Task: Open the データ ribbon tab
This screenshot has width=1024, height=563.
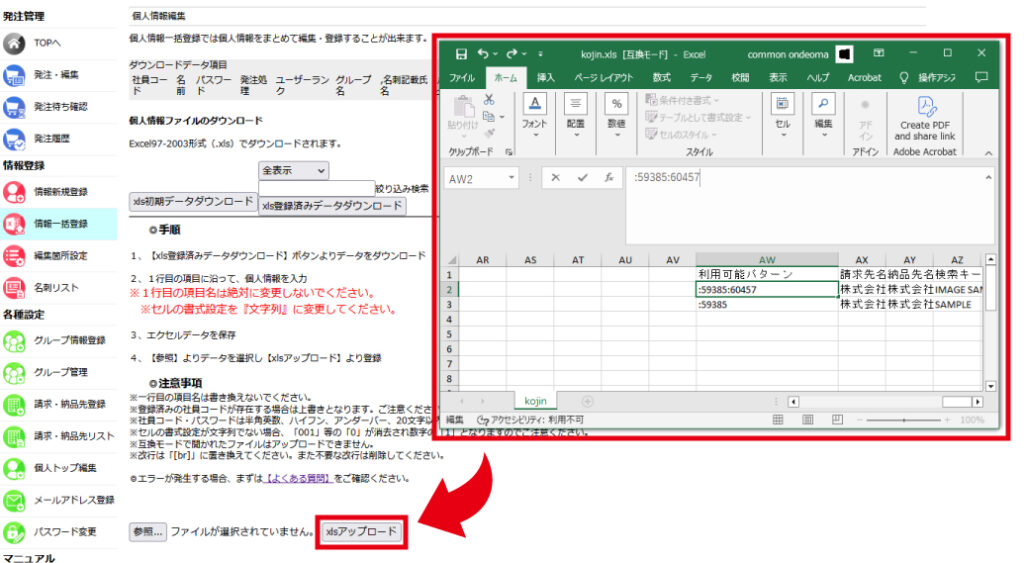Action: pos(701,78)
